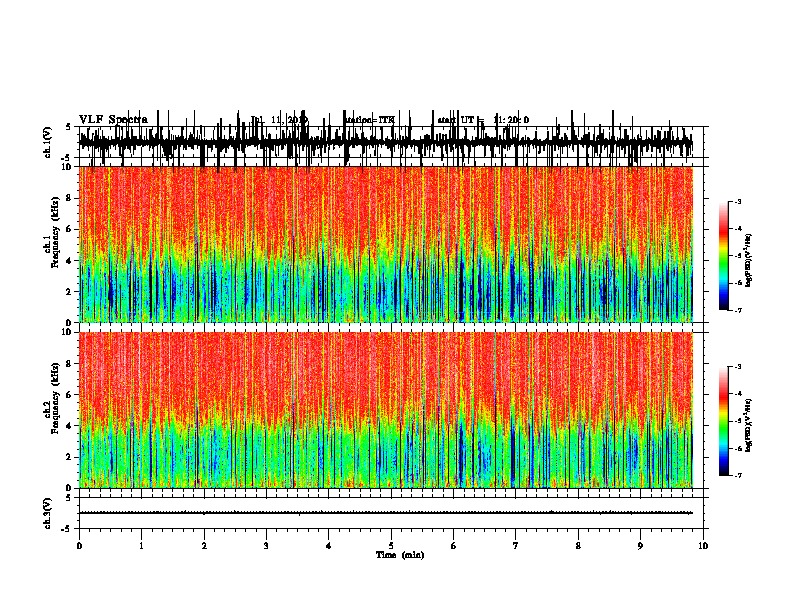Click the "-7" label on ch.2 color bar
The image size is (792, 612).
click(x=738, y=475)
